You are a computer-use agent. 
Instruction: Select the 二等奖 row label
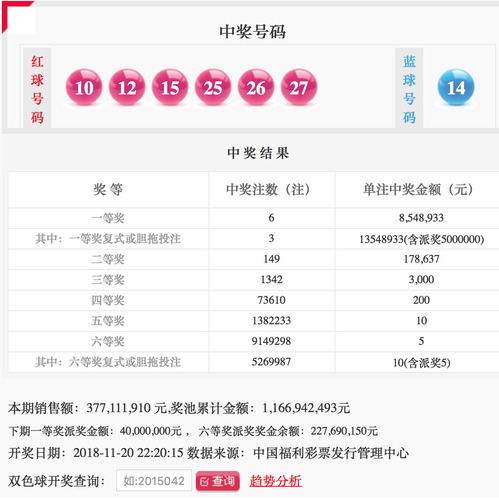tap(108, 259)
